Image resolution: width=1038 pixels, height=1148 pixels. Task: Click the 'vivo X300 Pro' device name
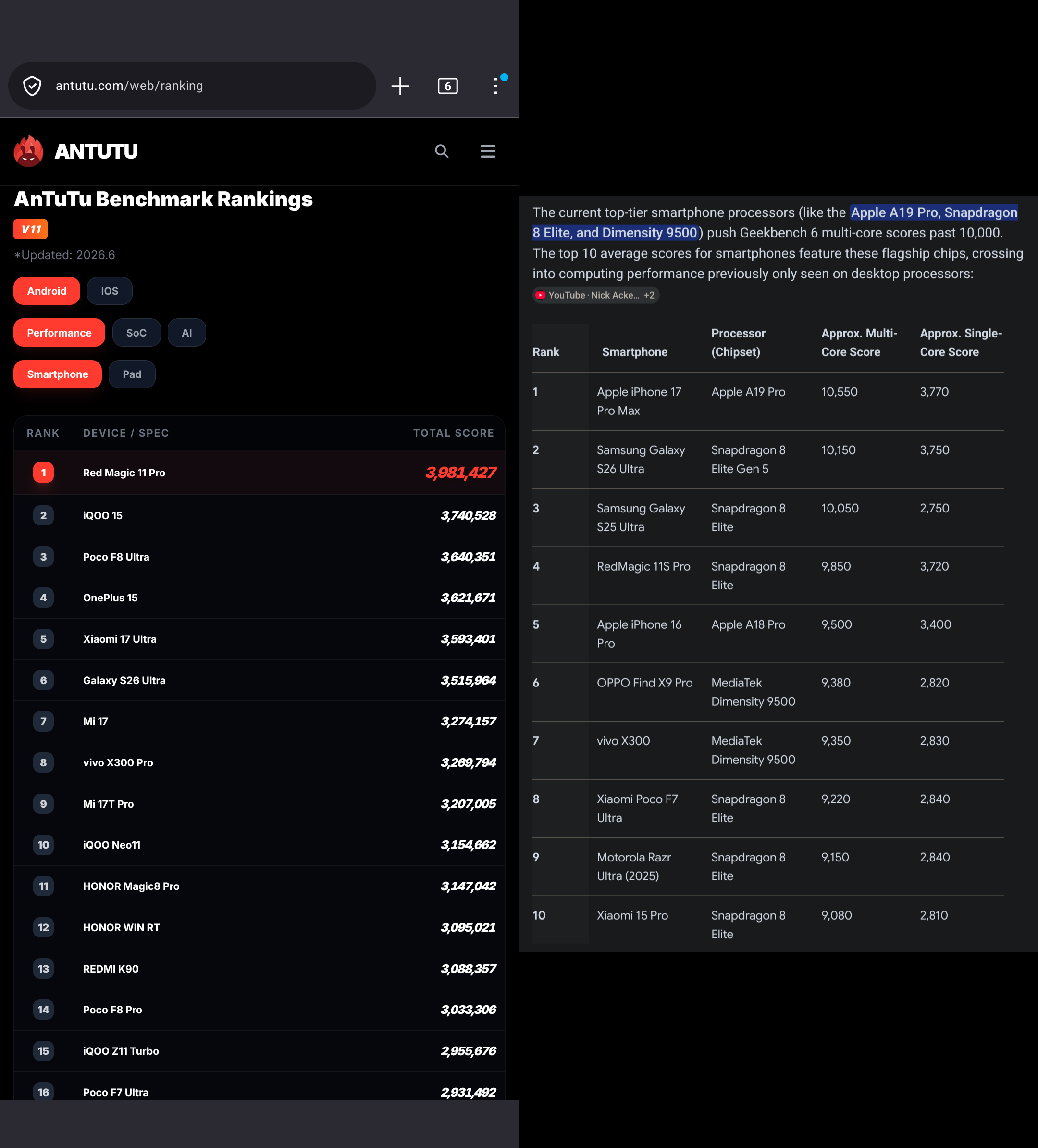pos(118,762)
